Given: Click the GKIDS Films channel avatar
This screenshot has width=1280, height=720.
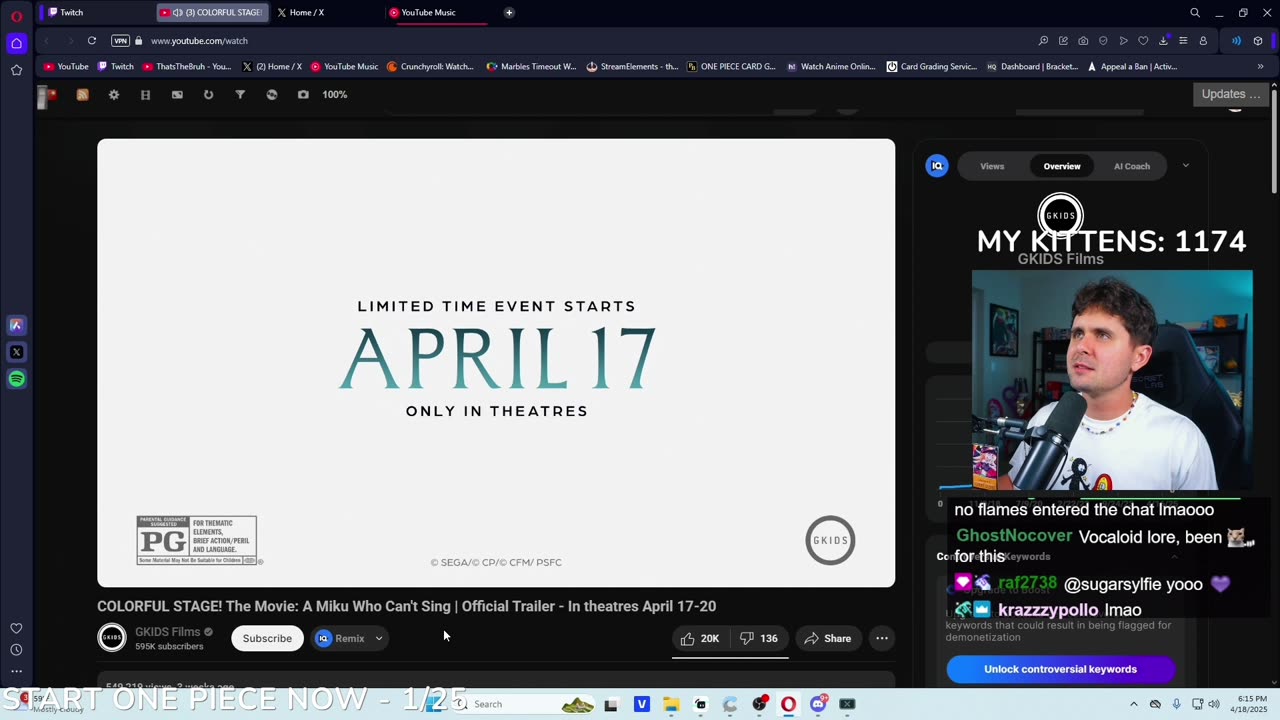Looking at the screenshot, I should click(112, 638).
